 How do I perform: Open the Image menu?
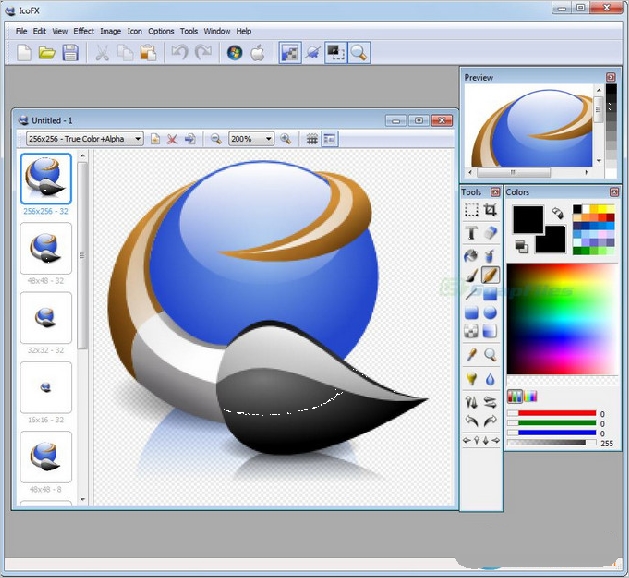point(111,31)
